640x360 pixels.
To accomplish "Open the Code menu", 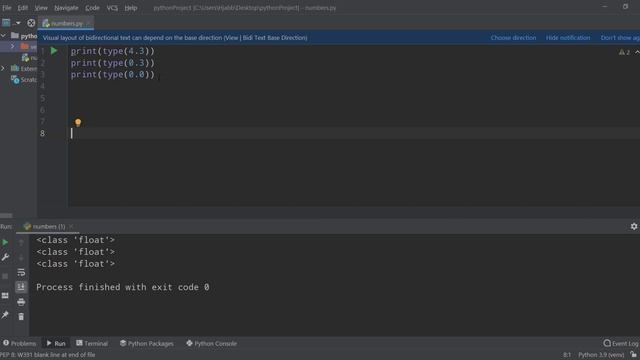I will click(x=92, y=8).
